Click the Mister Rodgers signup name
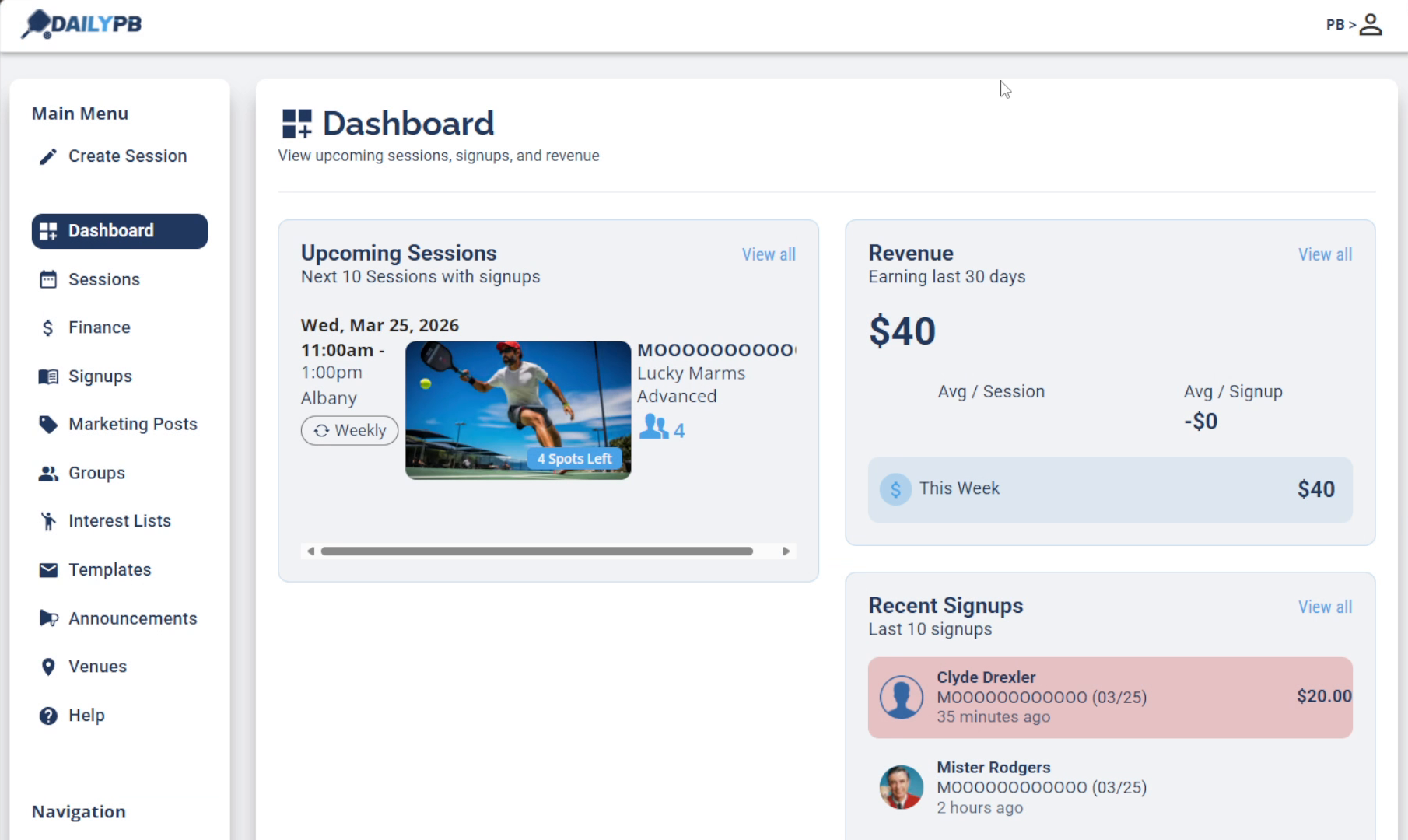 point(993,768)
